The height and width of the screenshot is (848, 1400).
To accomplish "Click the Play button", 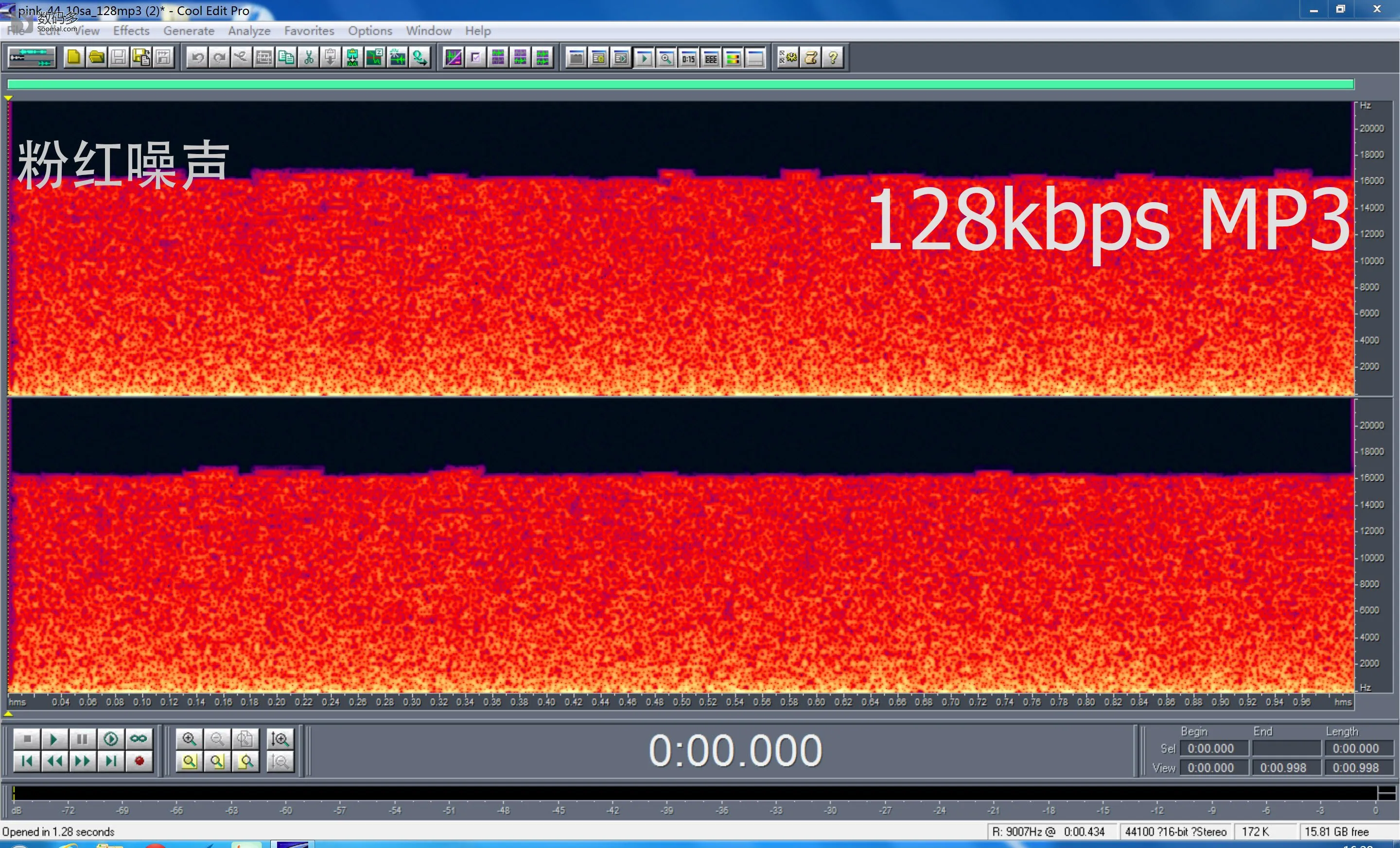I will (54, 739).
